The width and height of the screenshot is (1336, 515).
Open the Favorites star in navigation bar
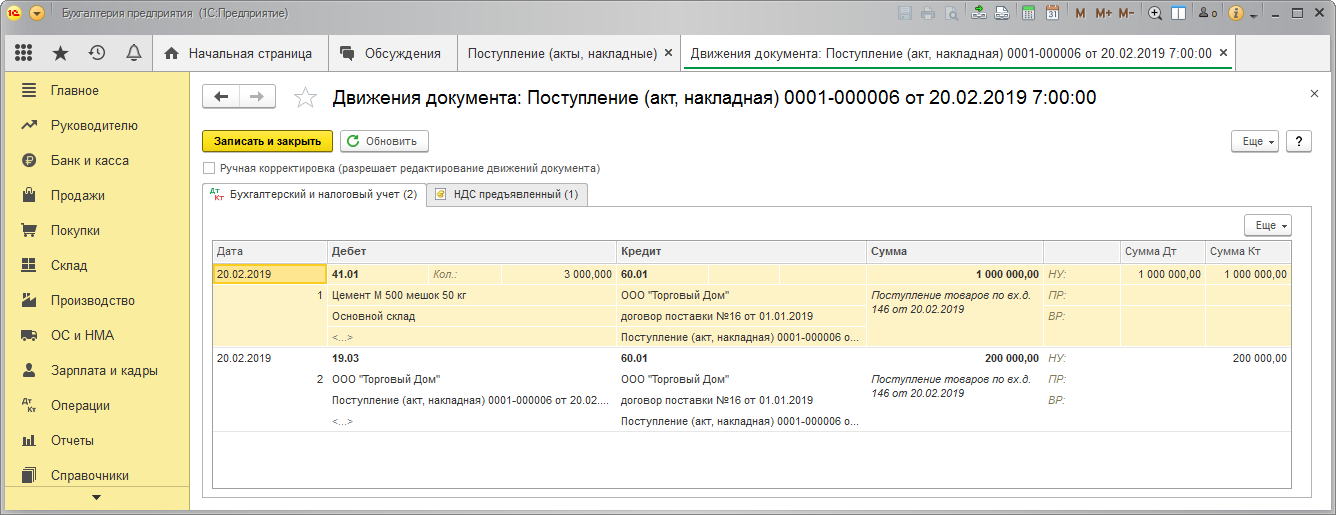click(x=60, y=53)
